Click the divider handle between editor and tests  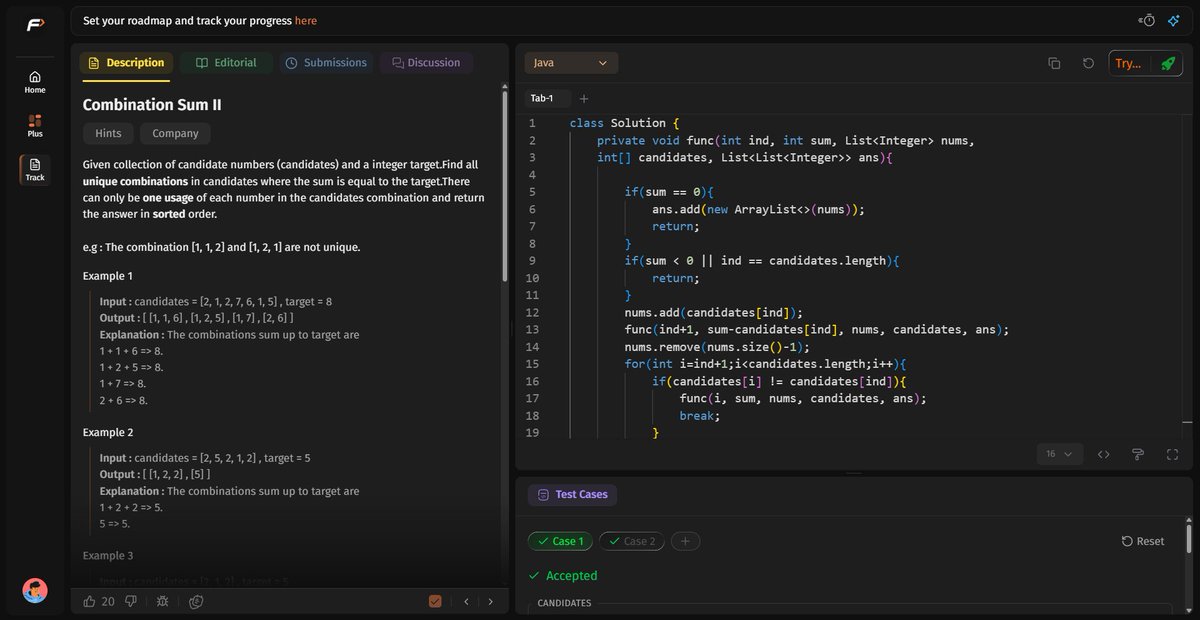tap(853, 473)
